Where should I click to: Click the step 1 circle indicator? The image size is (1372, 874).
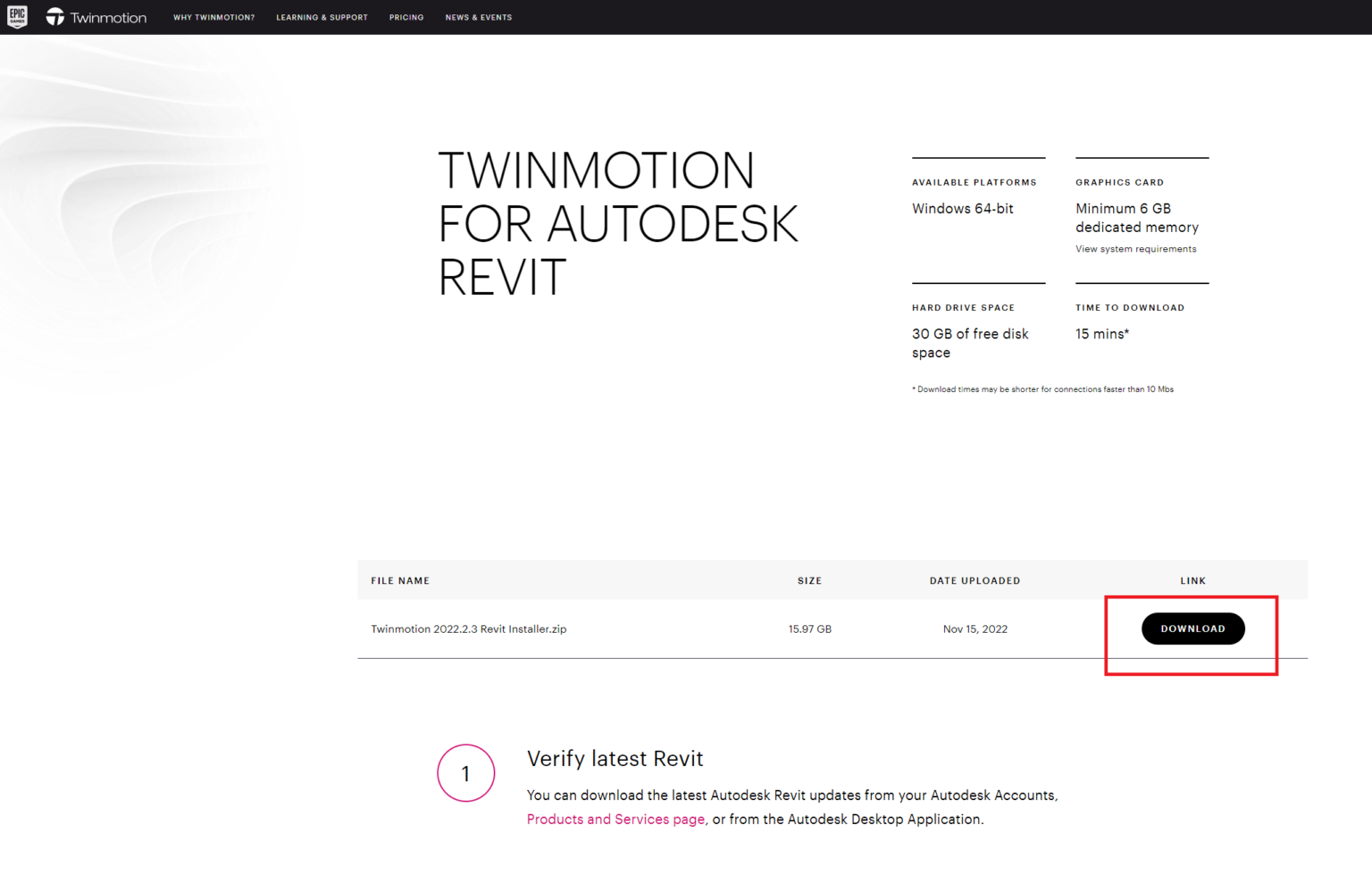click(465, 773)
